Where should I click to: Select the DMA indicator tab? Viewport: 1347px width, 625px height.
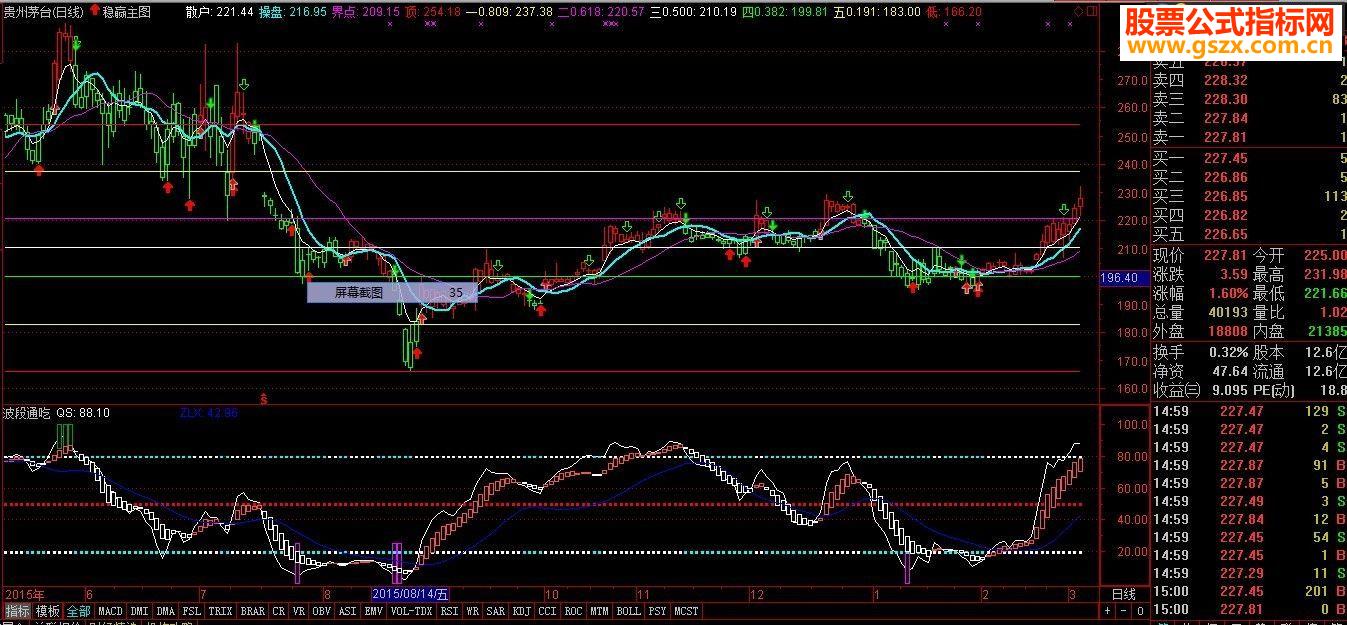click(166, 610)
